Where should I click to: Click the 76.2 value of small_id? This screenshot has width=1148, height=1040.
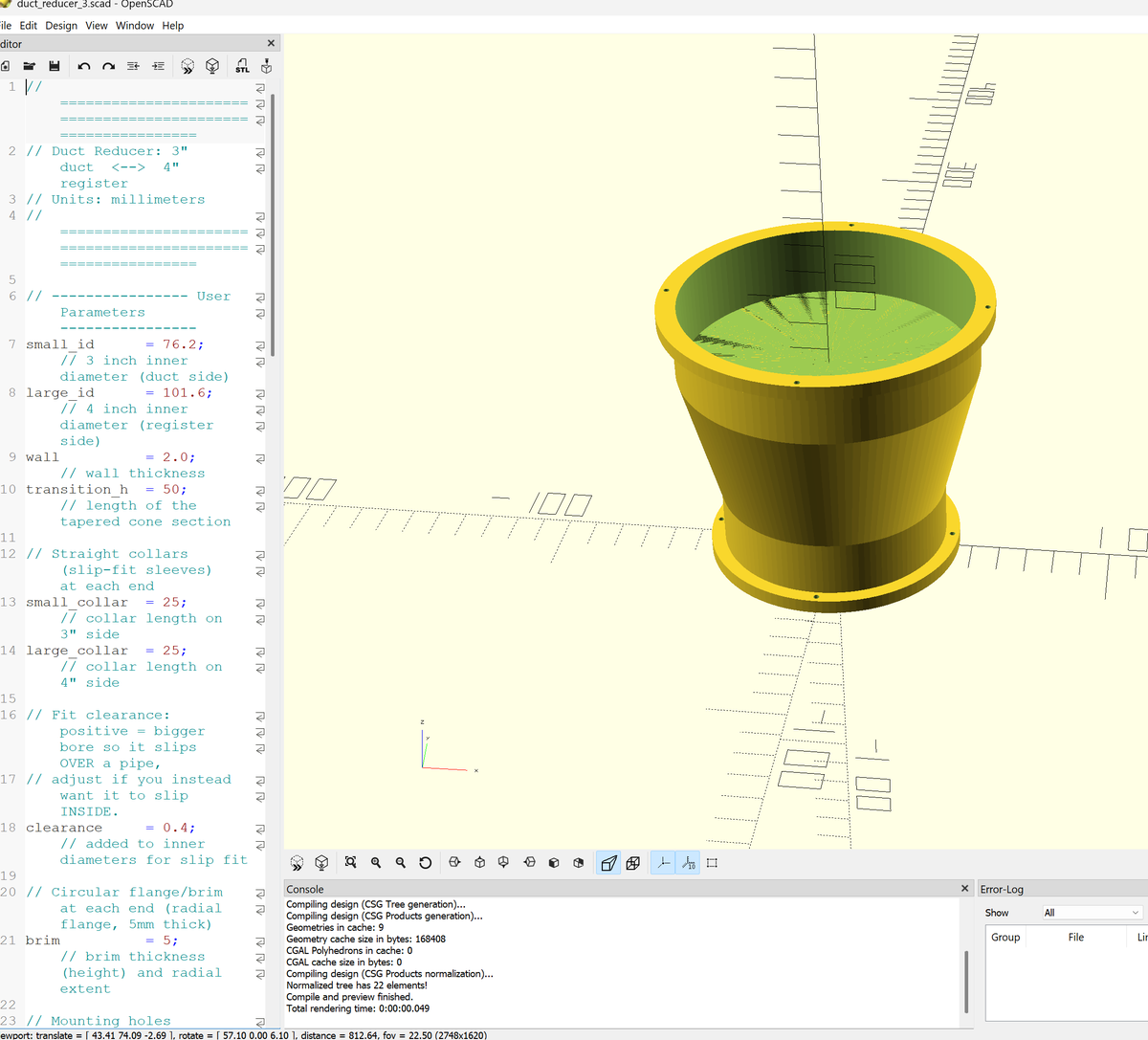(x=179, y=344)
